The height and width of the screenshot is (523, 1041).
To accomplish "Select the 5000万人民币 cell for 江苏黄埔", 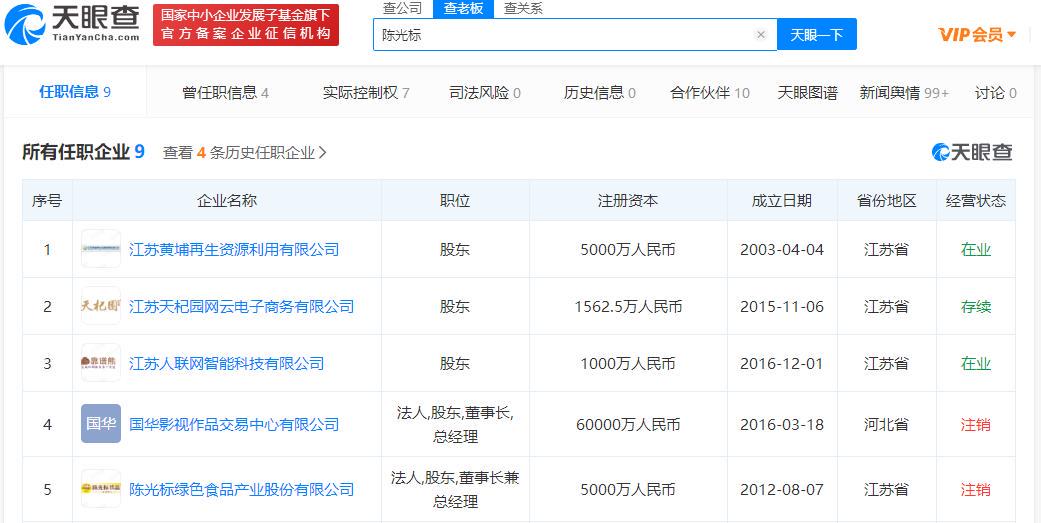I will point(628,250).
